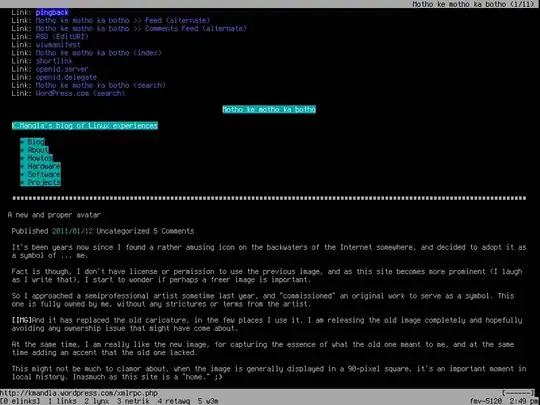540x405 pixels.
Task: Click the xmlrpc.php URL in status bar
Action: [x=79, y=393]
